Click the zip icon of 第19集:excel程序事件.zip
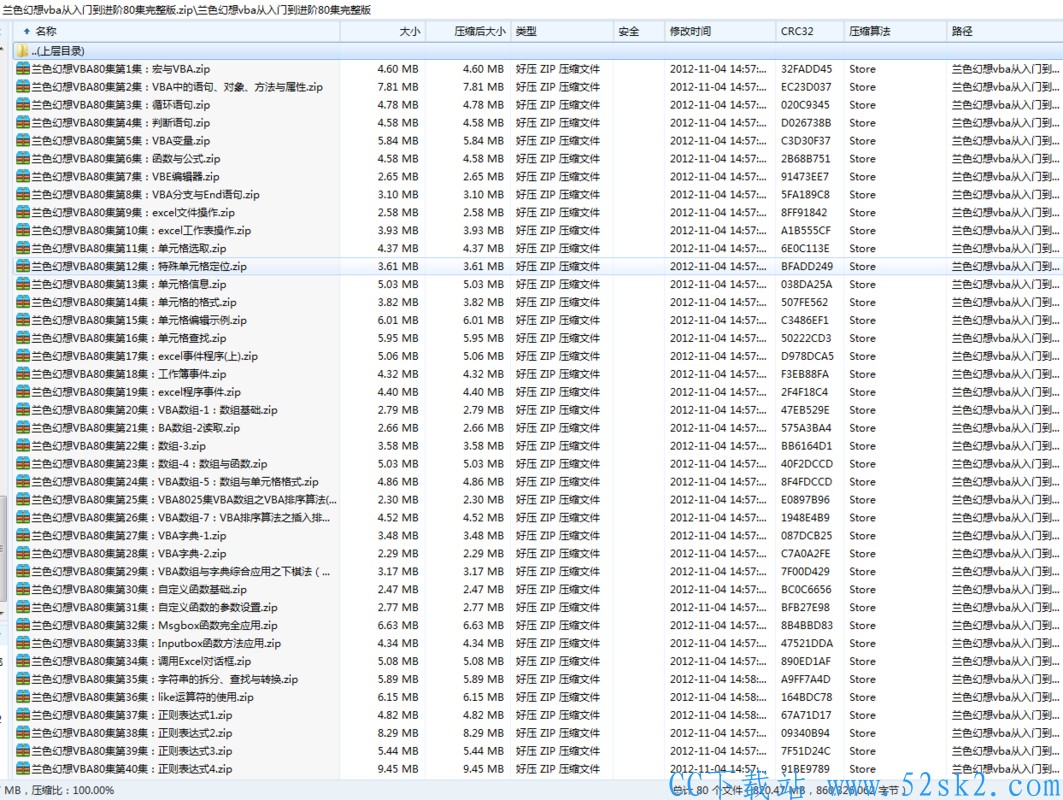 point(22,392)
